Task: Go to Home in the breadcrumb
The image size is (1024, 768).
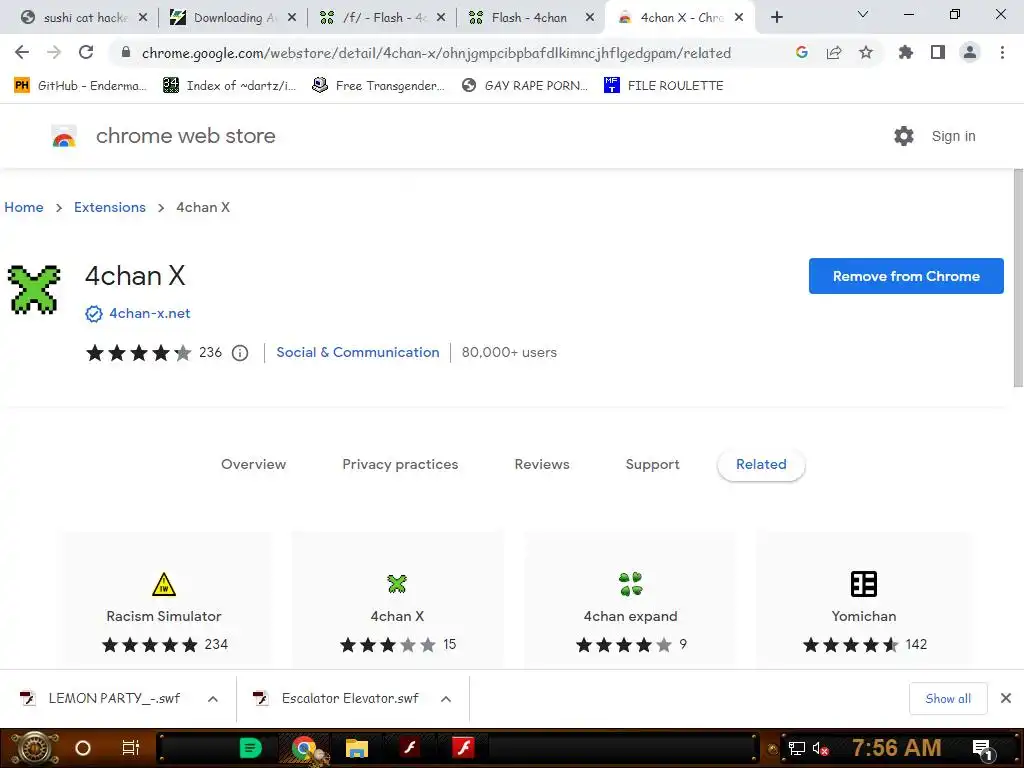Action: (x=24, y=207)
